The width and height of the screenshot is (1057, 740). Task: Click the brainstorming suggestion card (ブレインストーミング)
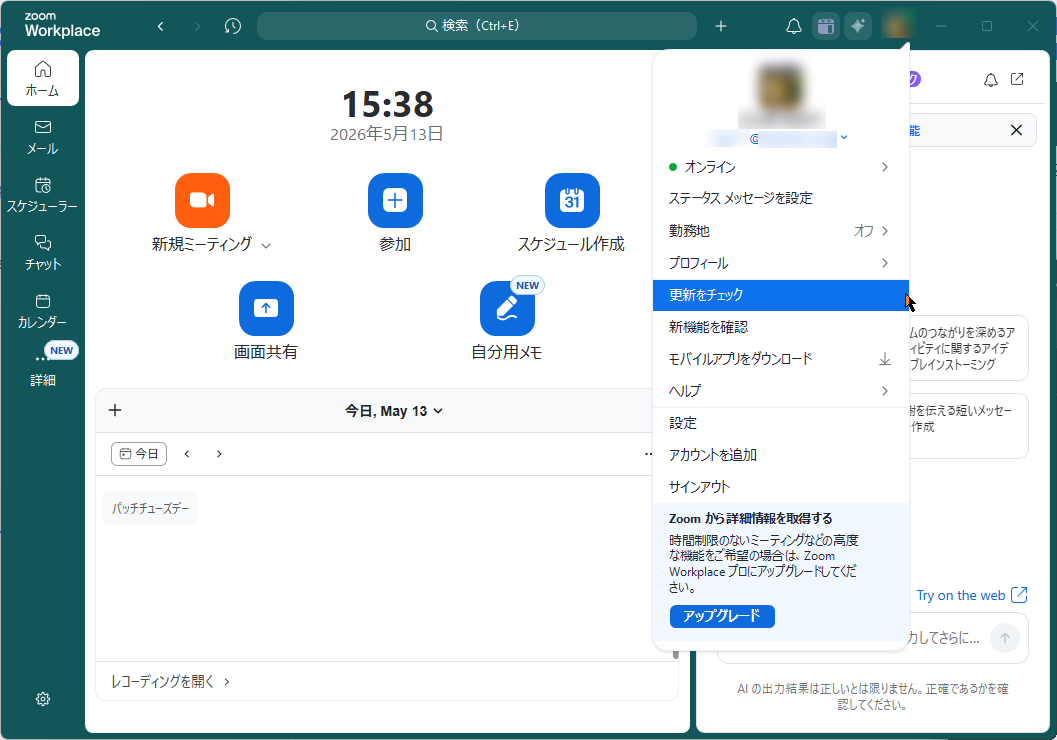tap(968, 348)
